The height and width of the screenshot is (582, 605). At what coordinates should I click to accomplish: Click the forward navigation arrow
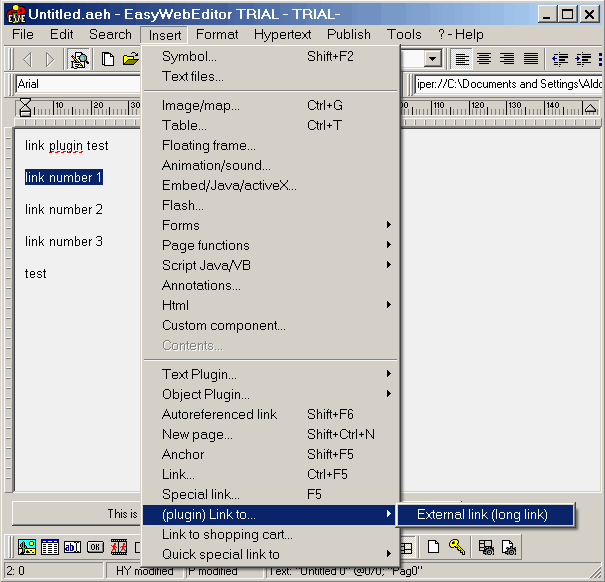(50, 59)
